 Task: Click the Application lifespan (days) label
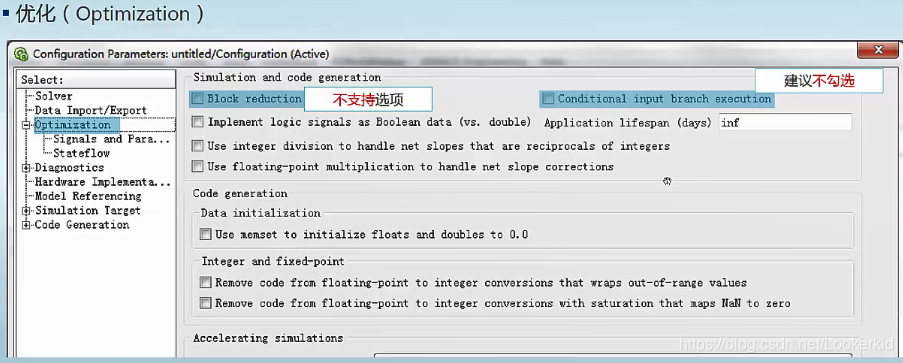click(628, 123)
